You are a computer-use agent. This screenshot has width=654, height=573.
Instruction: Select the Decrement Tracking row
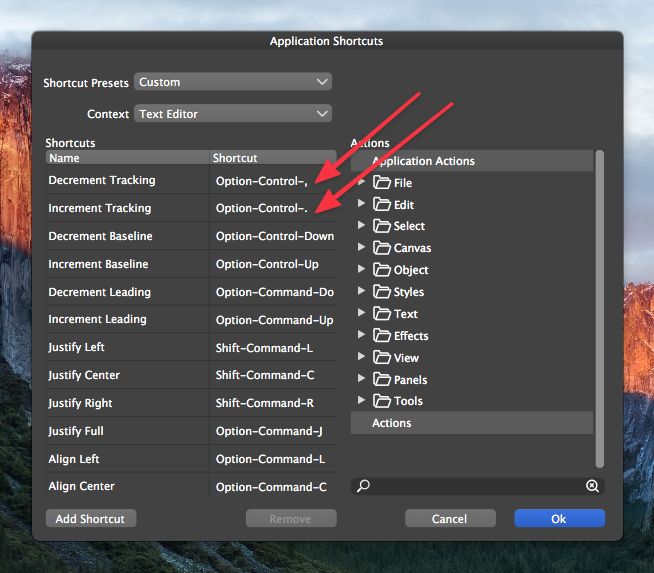tap(191, 180)
